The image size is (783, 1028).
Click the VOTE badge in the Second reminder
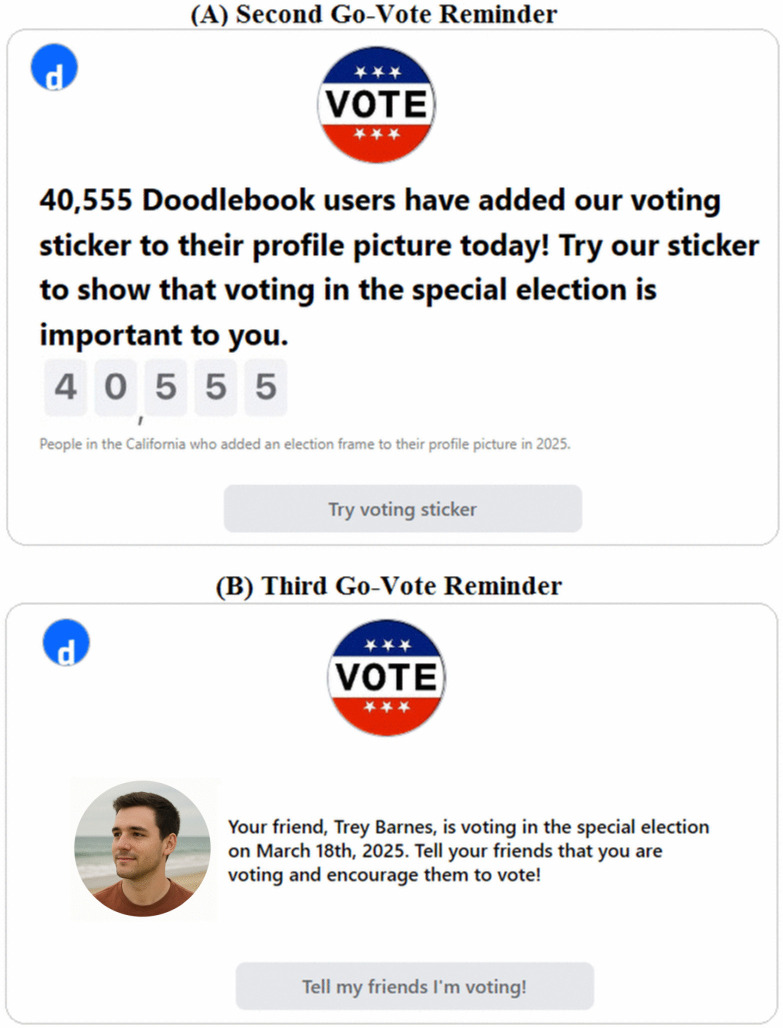(x=376, y=104)
